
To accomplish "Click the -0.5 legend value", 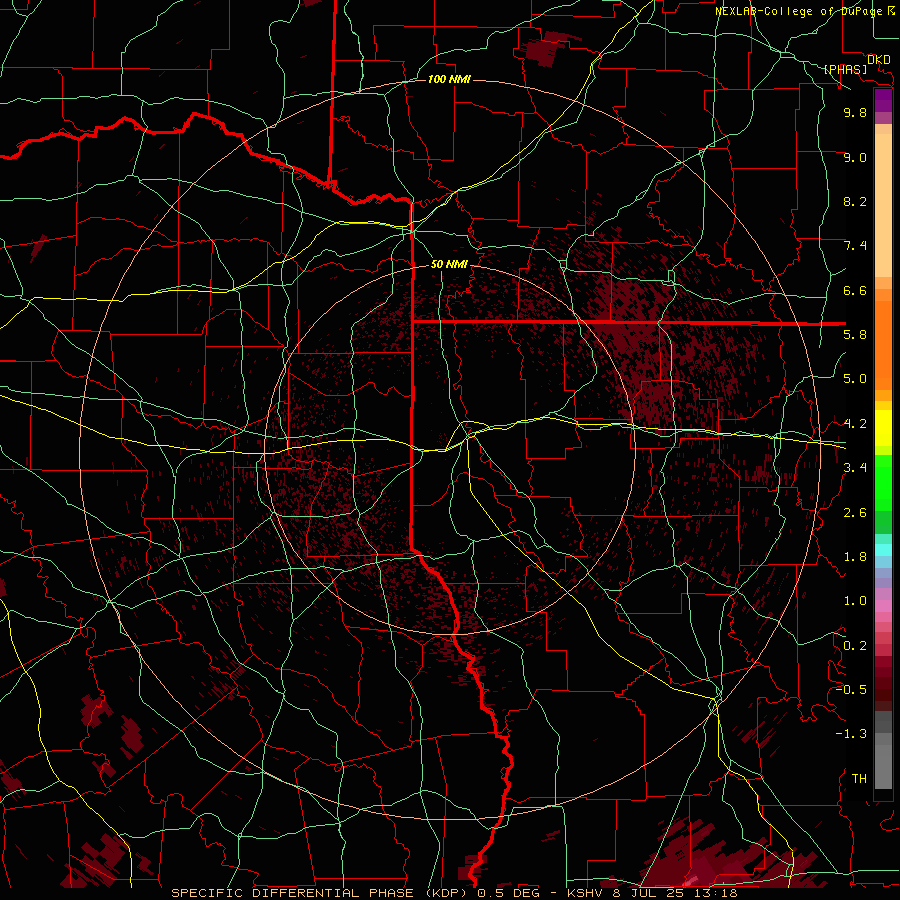I will [851, 689].
